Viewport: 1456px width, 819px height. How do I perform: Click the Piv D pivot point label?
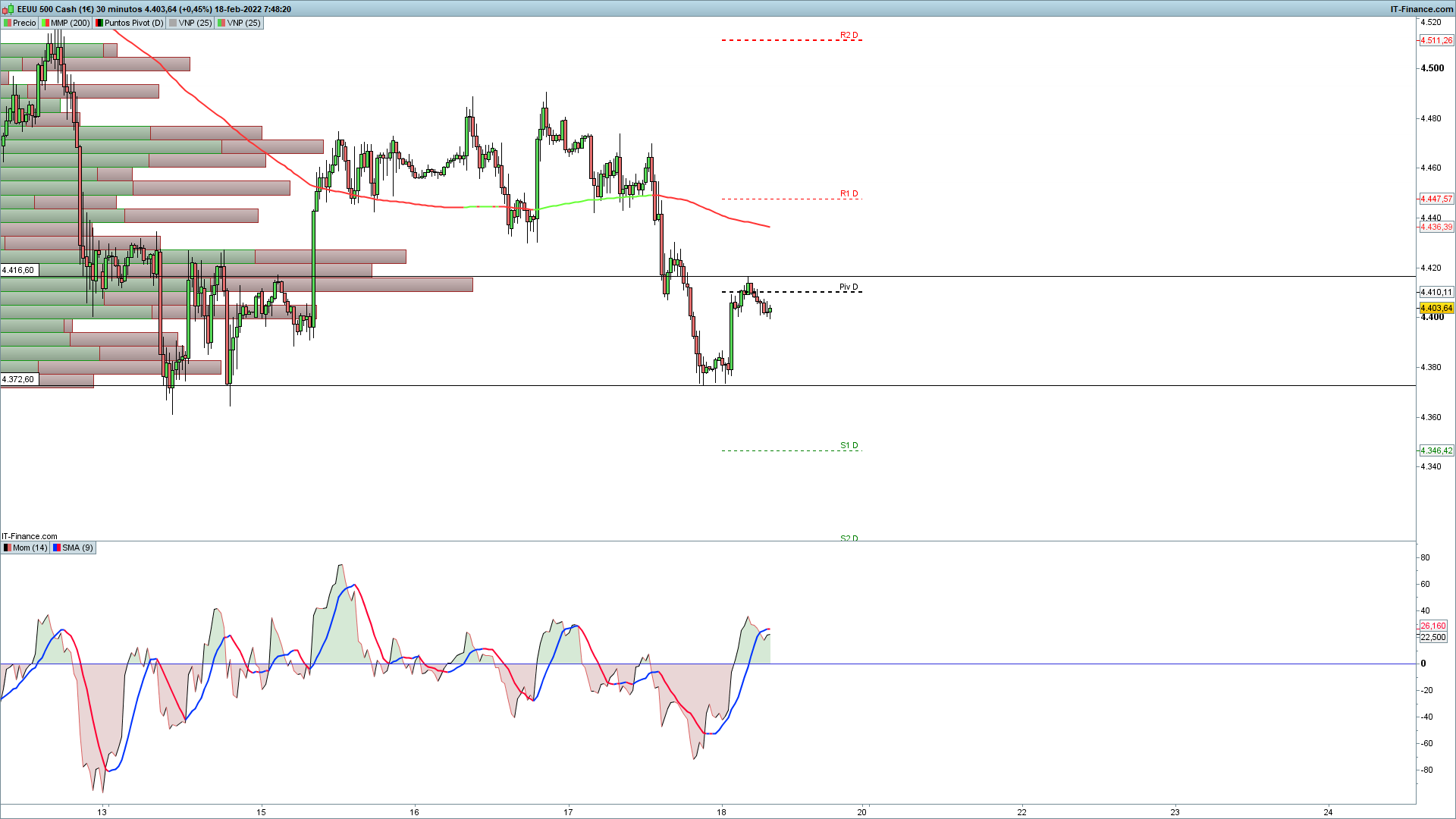coord(849,287)
